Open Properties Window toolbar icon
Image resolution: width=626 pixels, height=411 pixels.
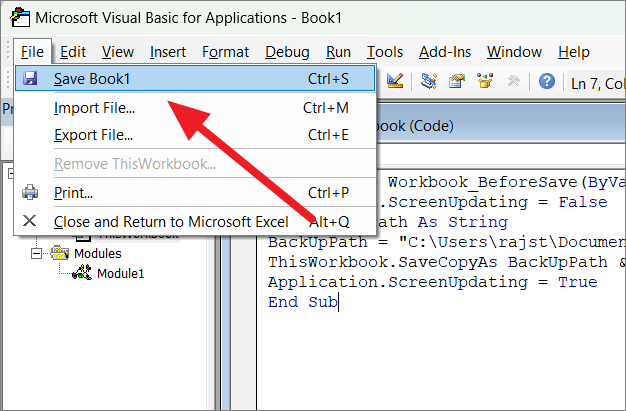(x=457, y=81)
